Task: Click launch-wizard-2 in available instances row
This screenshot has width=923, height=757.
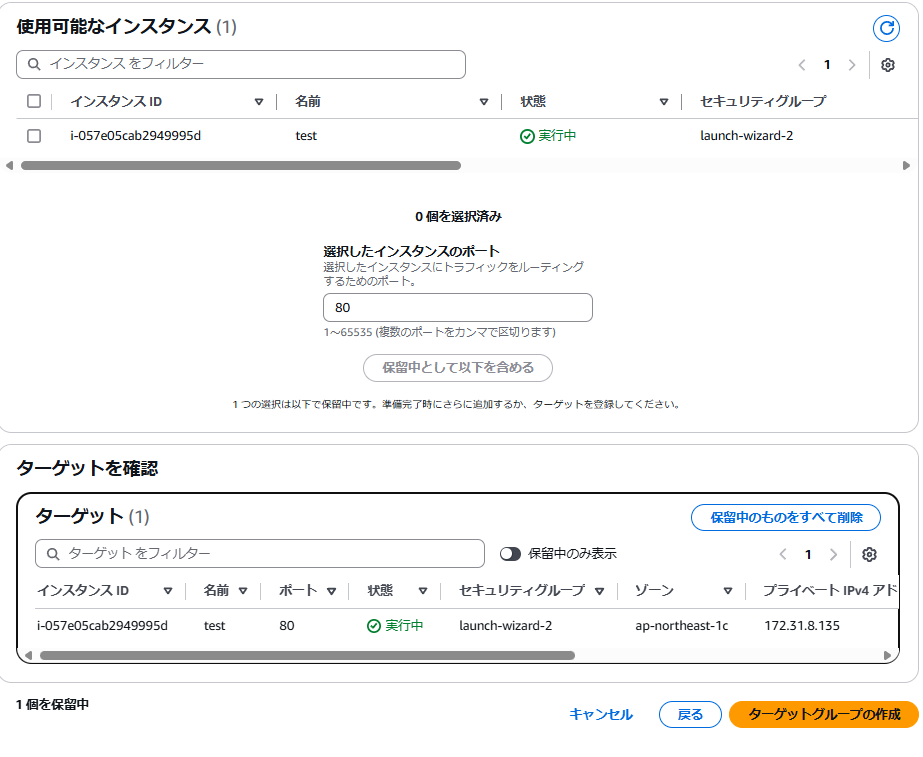Action: pyautogui.click(x=746, y=136)
